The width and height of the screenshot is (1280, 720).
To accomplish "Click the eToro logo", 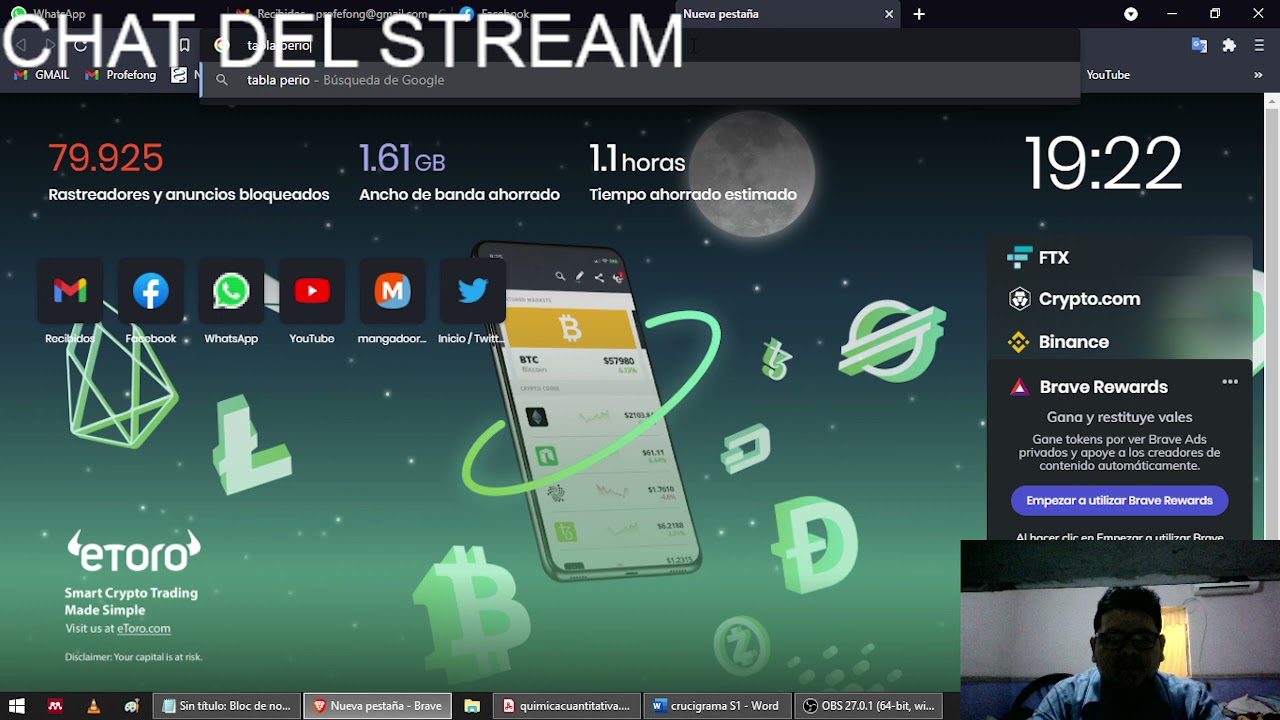I will coord(134,550).
